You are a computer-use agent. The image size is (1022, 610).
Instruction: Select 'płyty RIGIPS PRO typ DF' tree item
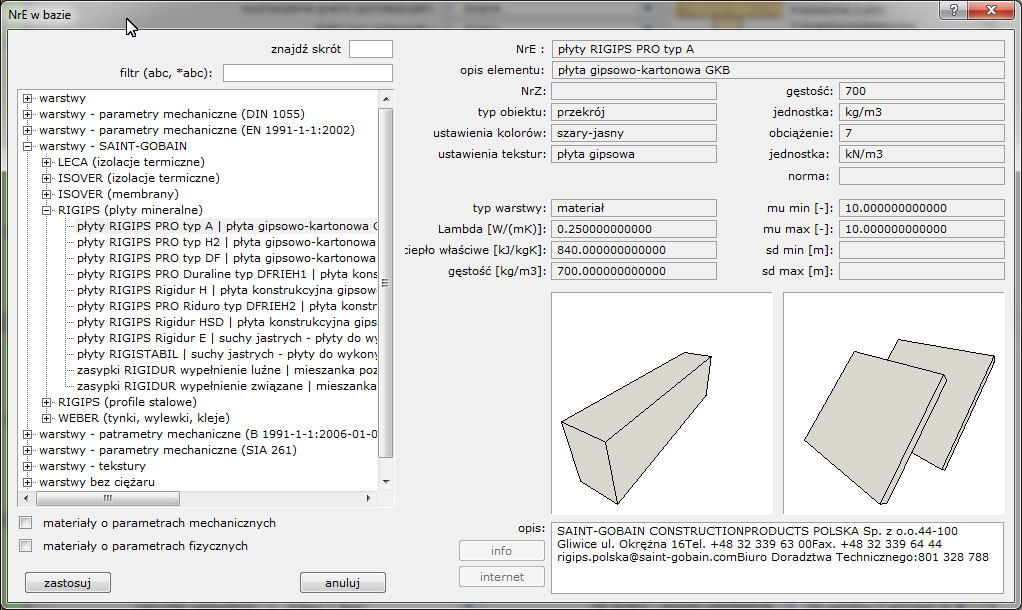point(226,258)
